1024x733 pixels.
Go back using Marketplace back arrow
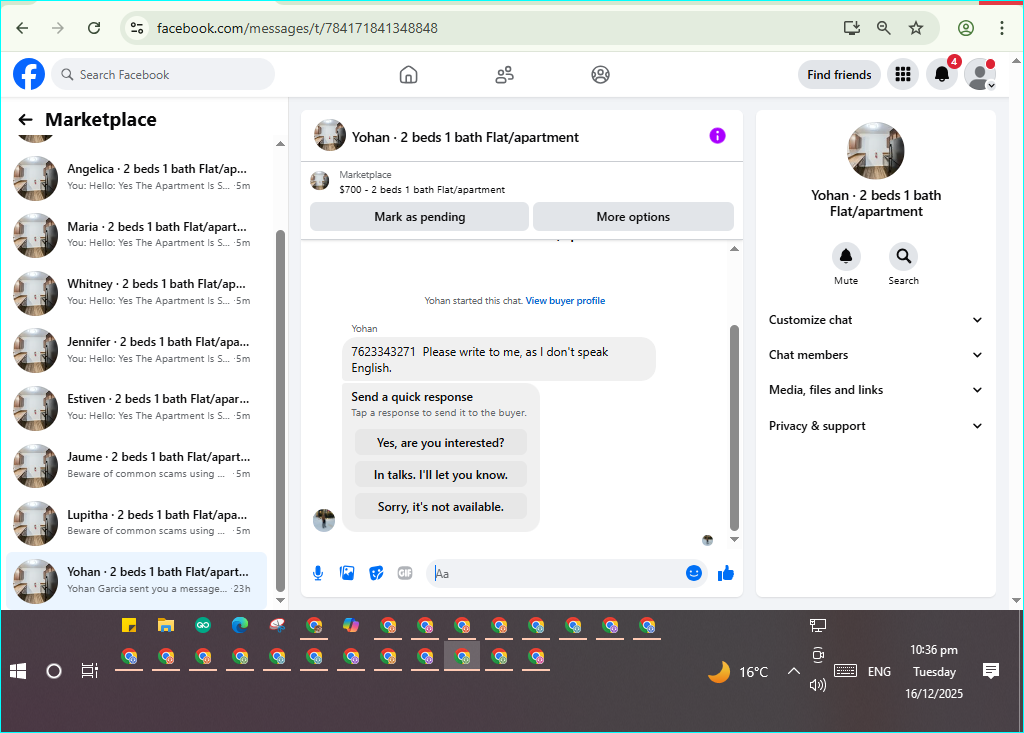[25, 120]
